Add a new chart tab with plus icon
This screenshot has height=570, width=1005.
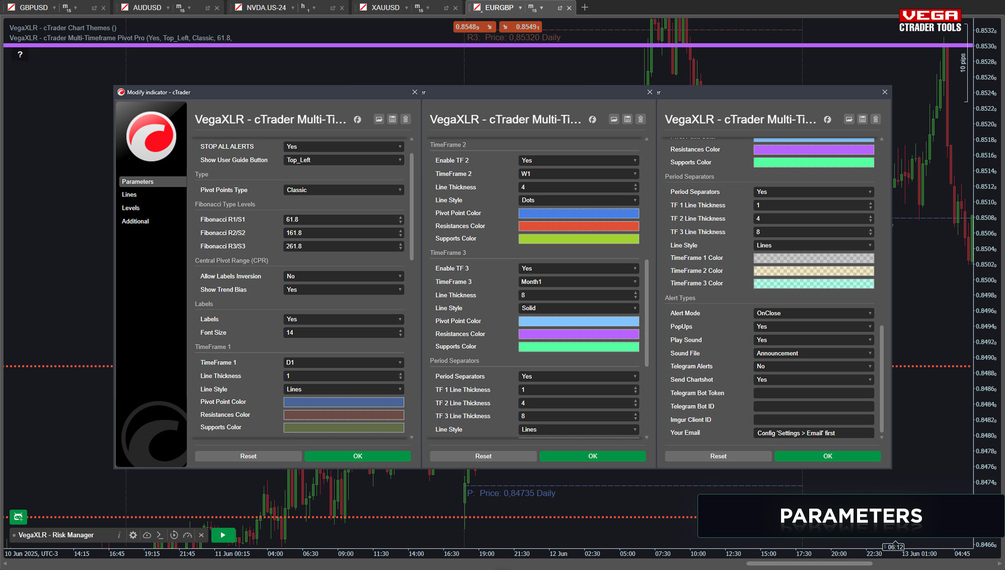[585, 7]
